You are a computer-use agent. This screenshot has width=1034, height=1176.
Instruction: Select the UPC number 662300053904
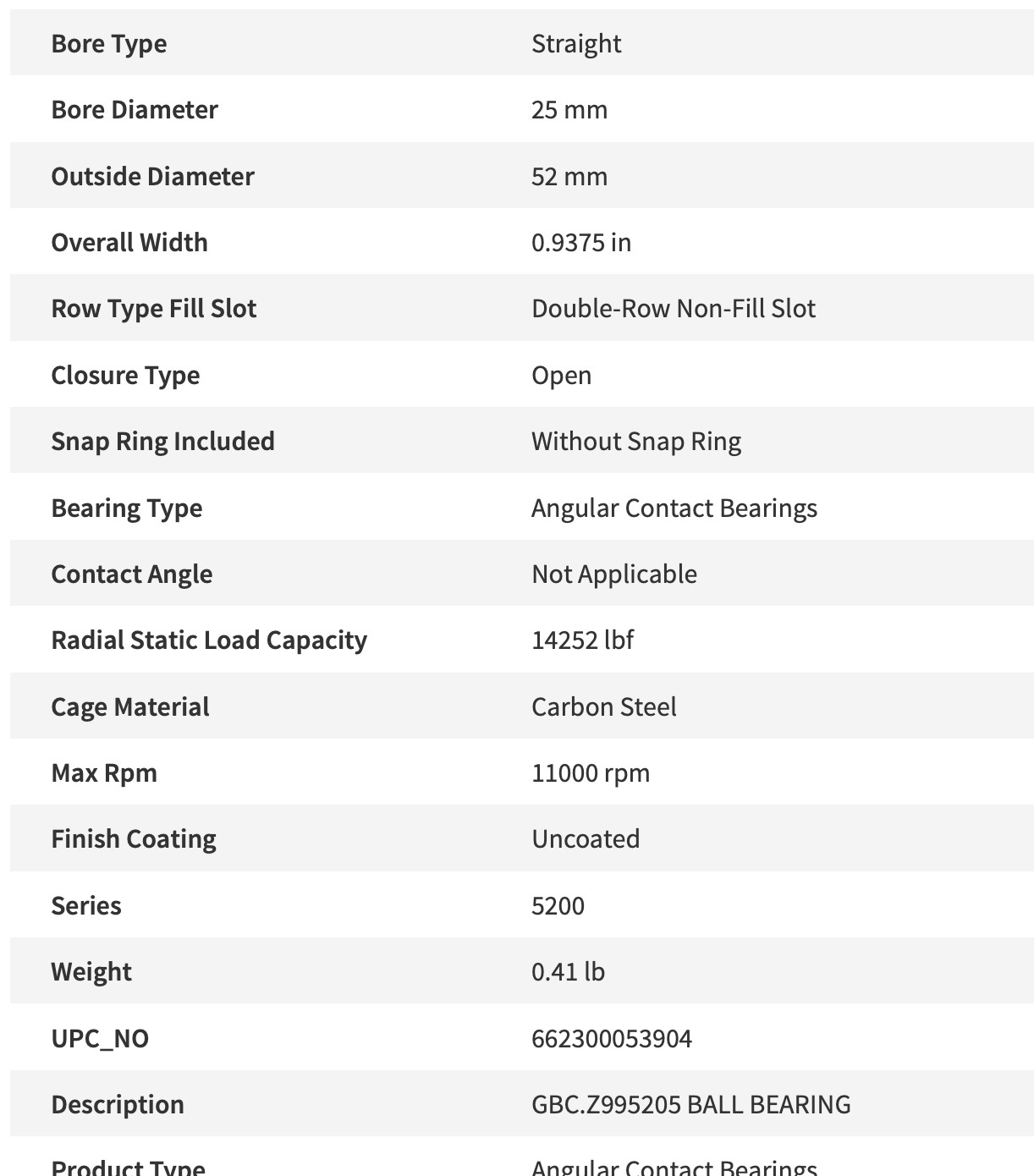click(611, 1038)
